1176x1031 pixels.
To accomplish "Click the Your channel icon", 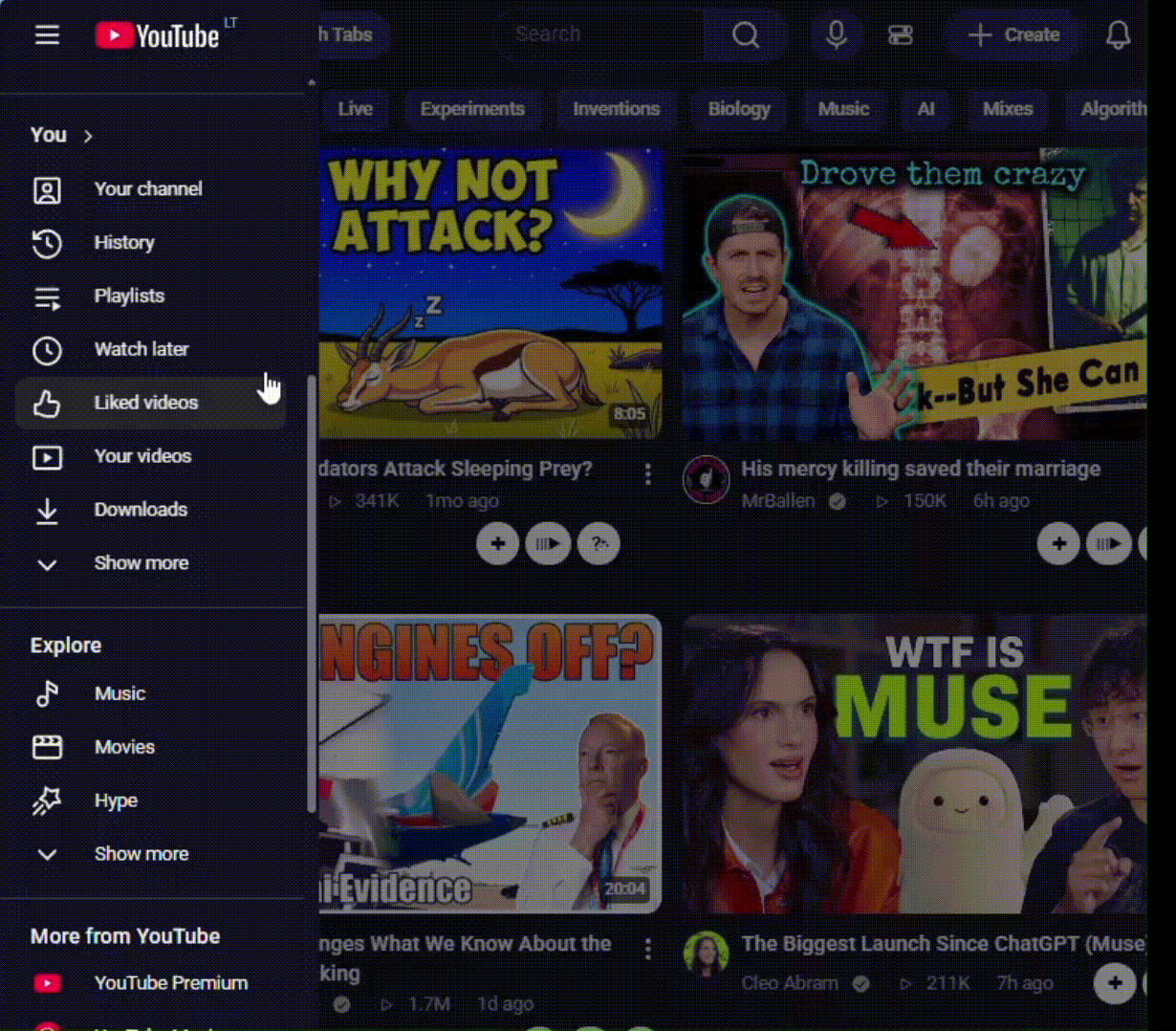I will coord(47,189).
